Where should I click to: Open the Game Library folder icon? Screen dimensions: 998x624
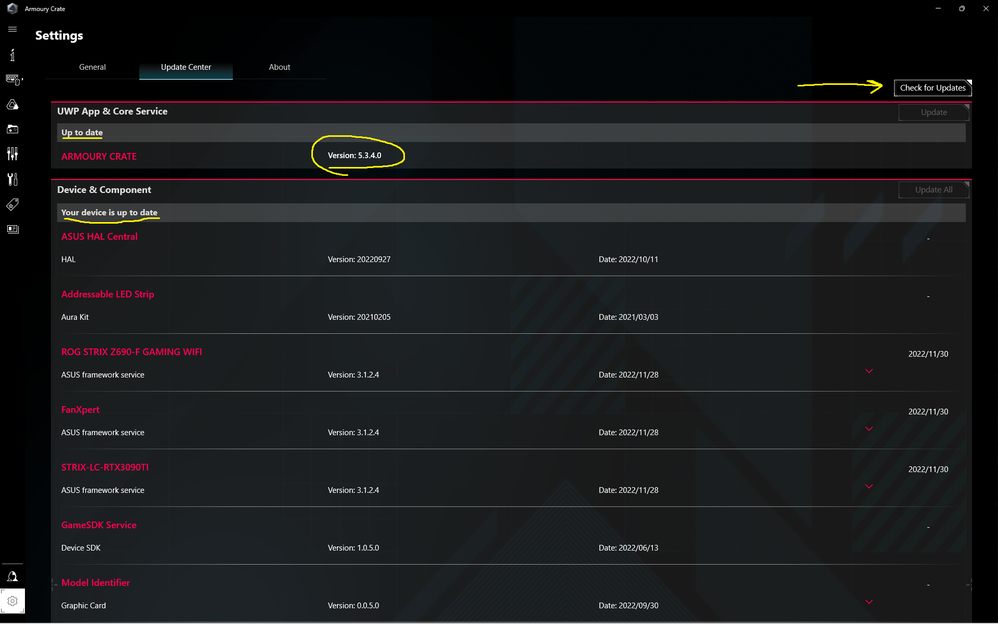click(x=12, y=129)
